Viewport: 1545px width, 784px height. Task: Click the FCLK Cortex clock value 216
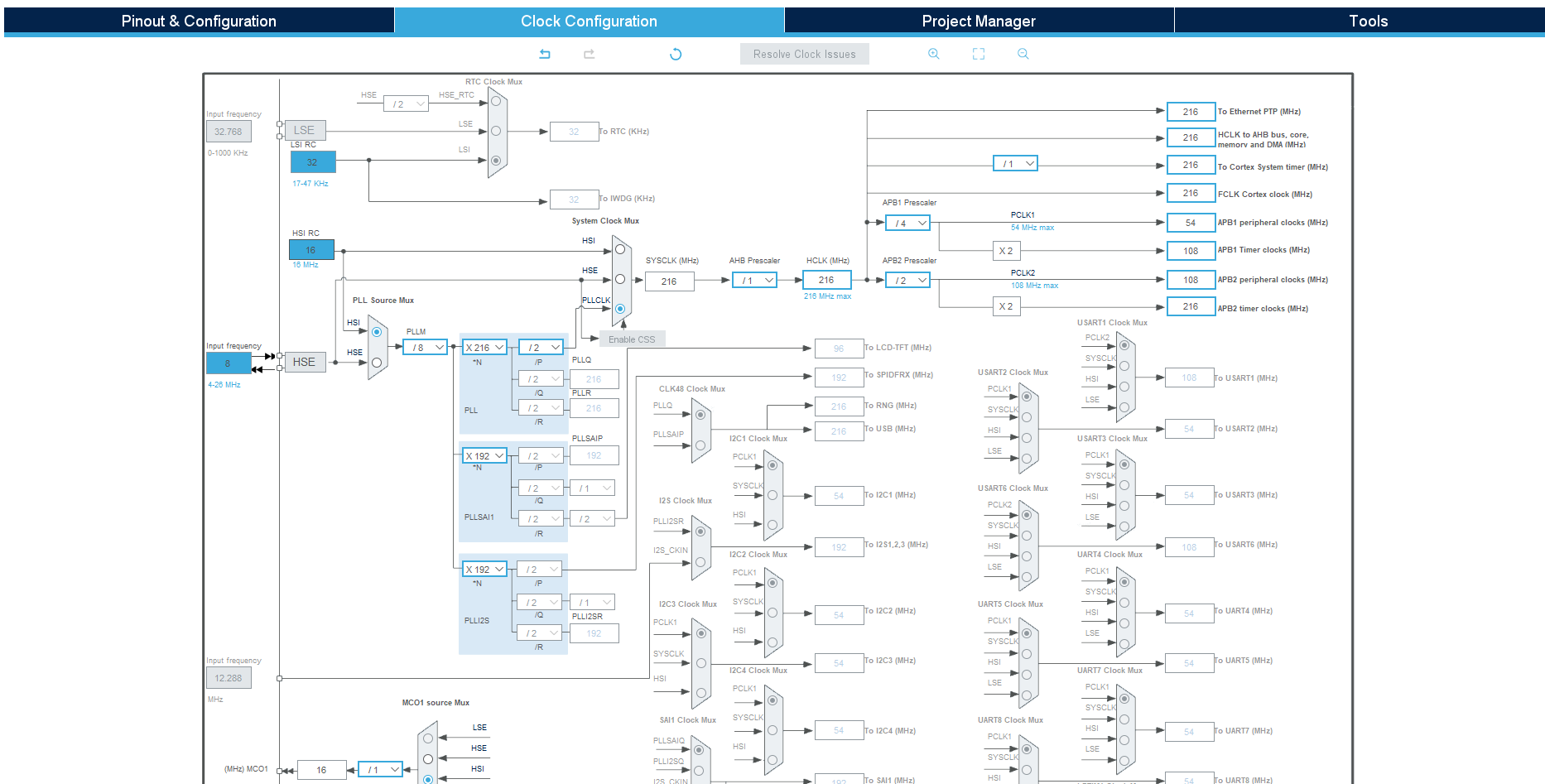1191,193
